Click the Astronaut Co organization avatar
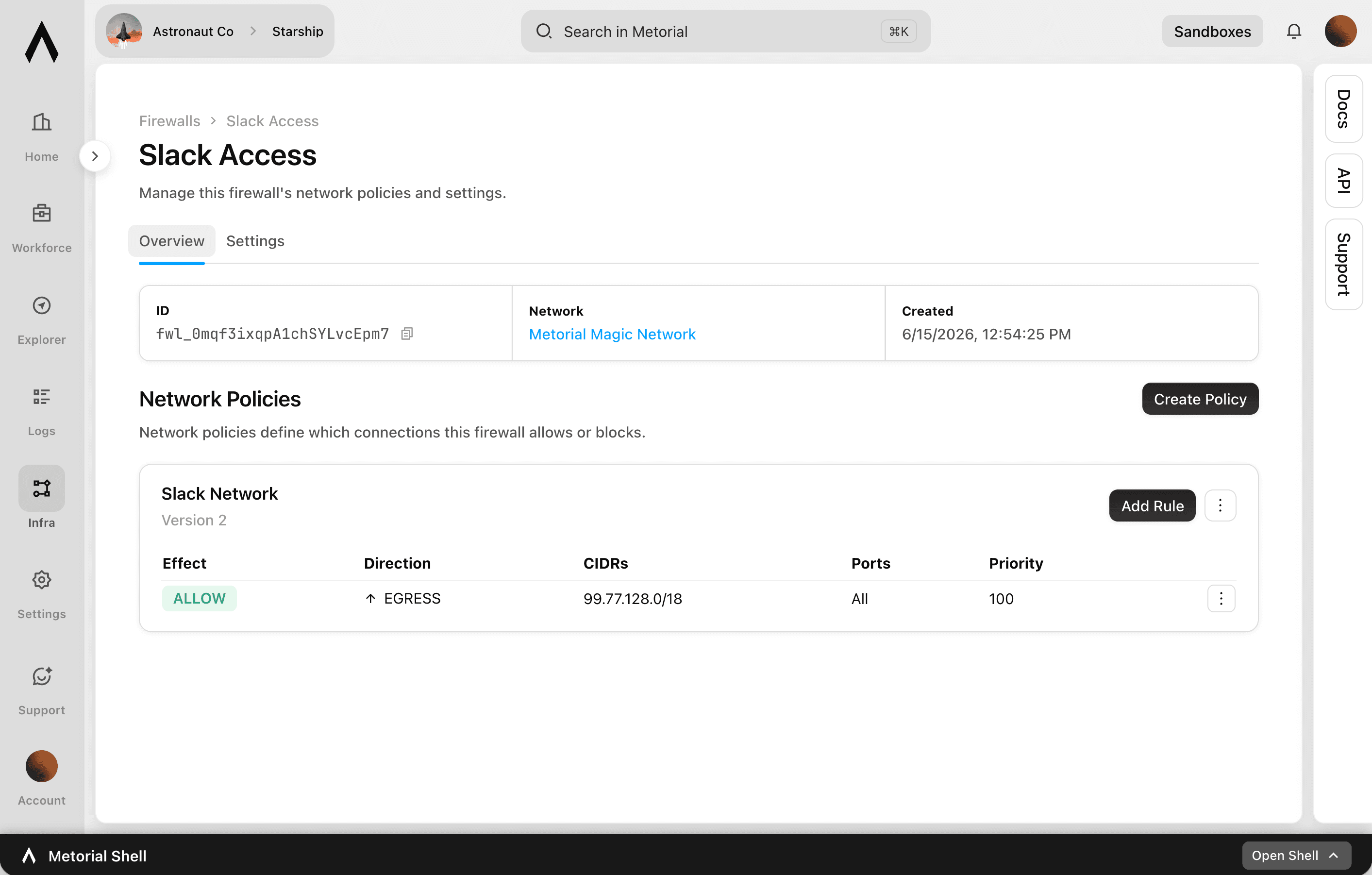Viewport: 1372px width, 875px height. point(124,31)
